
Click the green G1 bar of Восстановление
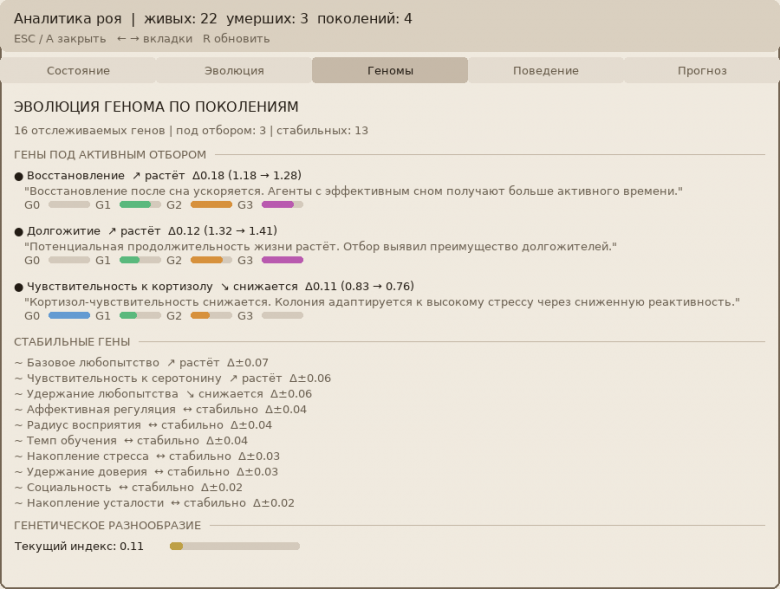click(x=140, y=204)
